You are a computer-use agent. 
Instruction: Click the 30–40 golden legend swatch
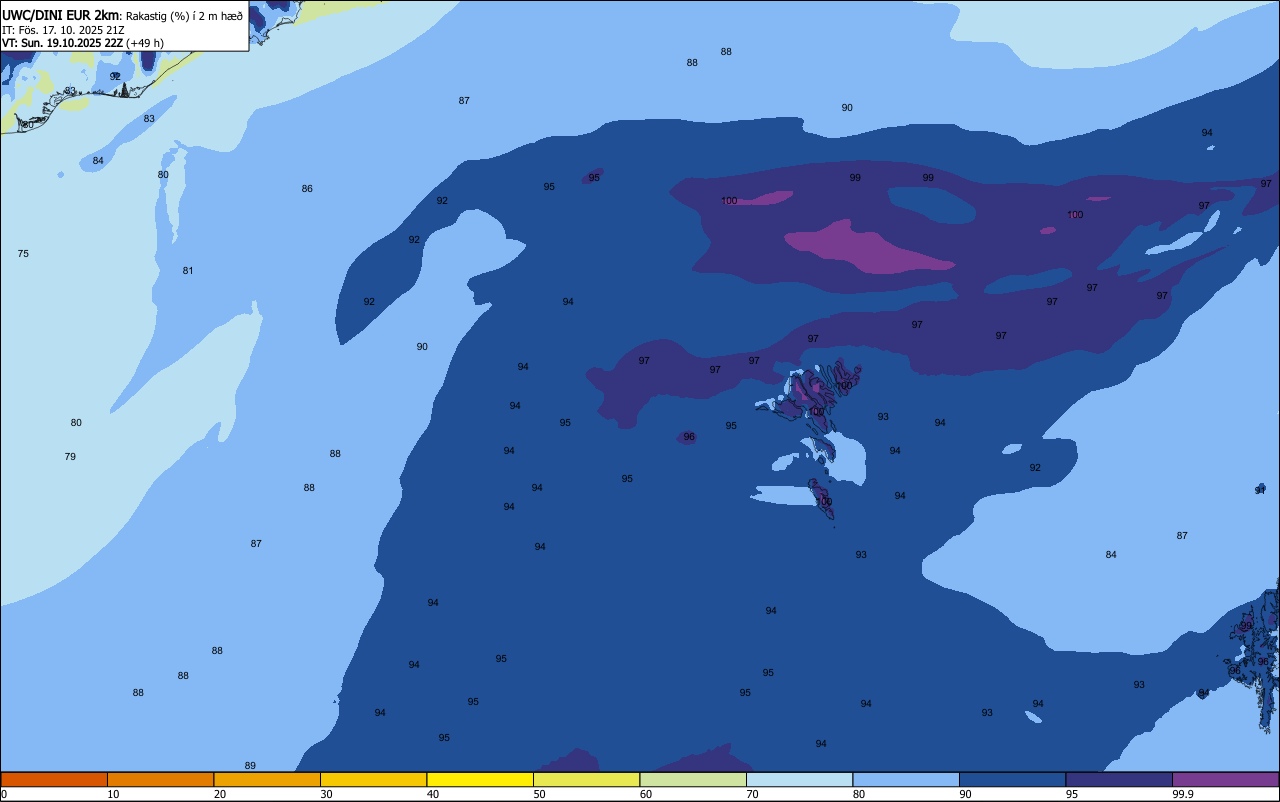pos(373,779)
